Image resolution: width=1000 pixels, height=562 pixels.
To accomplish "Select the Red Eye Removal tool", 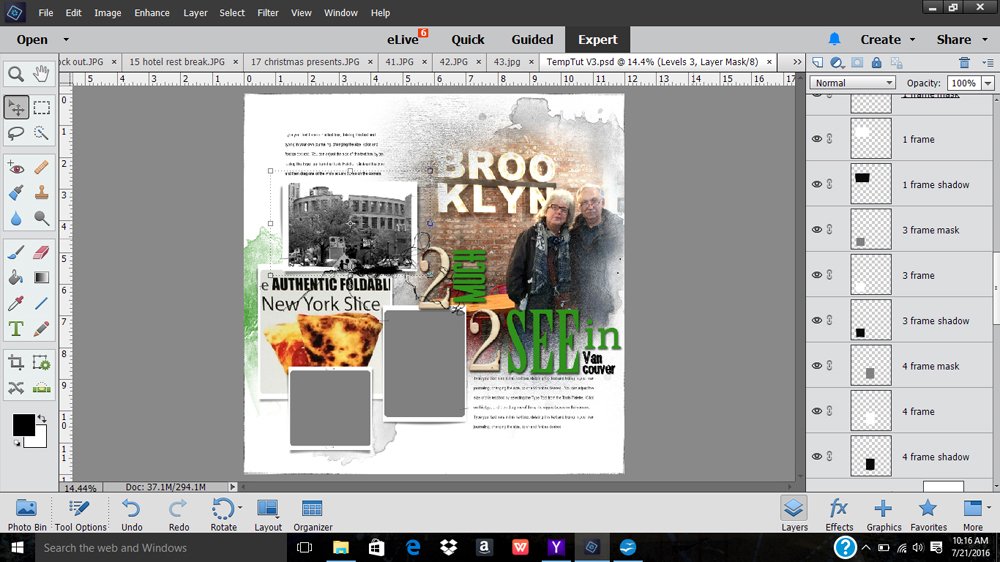I will (x=16, y=168).
